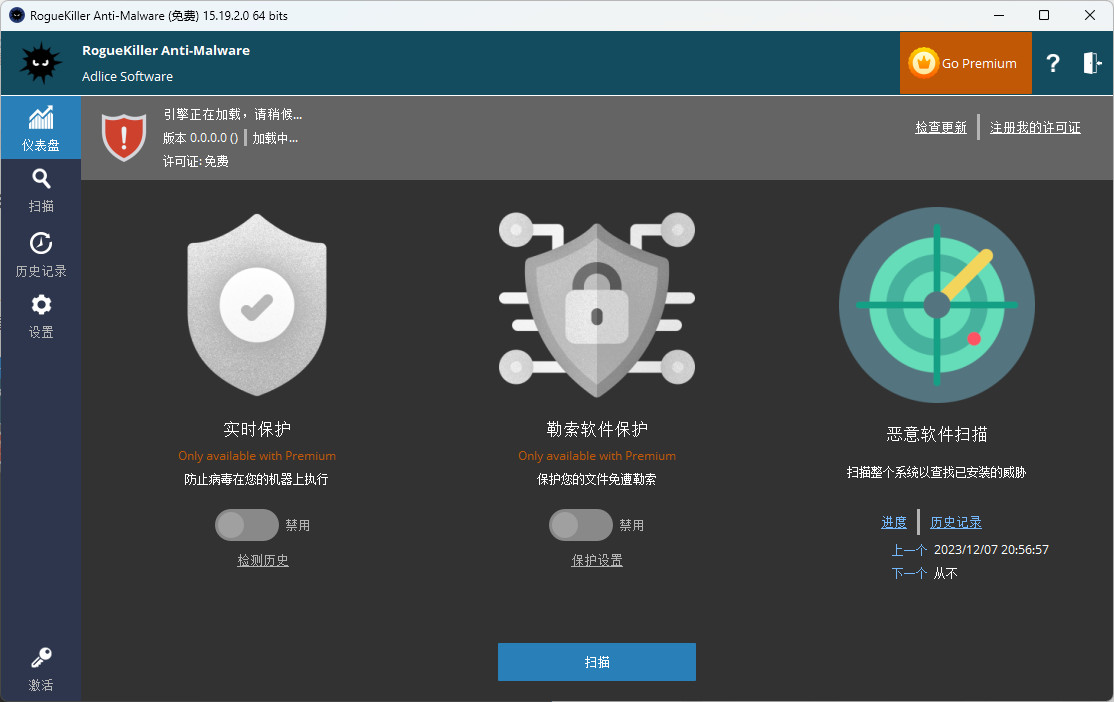Minimize the RogueKiller window
This screenshot has width=1114, height=702.
pos(999,15)
